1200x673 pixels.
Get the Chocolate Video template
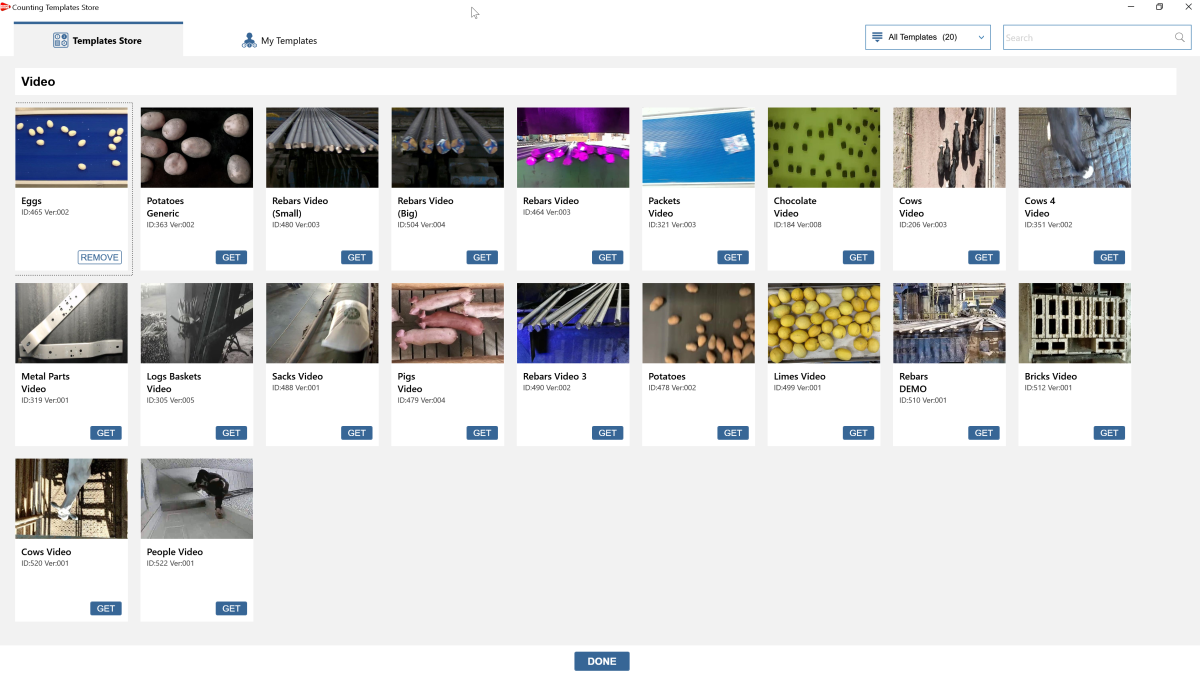pyautogui.click(x=859, y=257)
